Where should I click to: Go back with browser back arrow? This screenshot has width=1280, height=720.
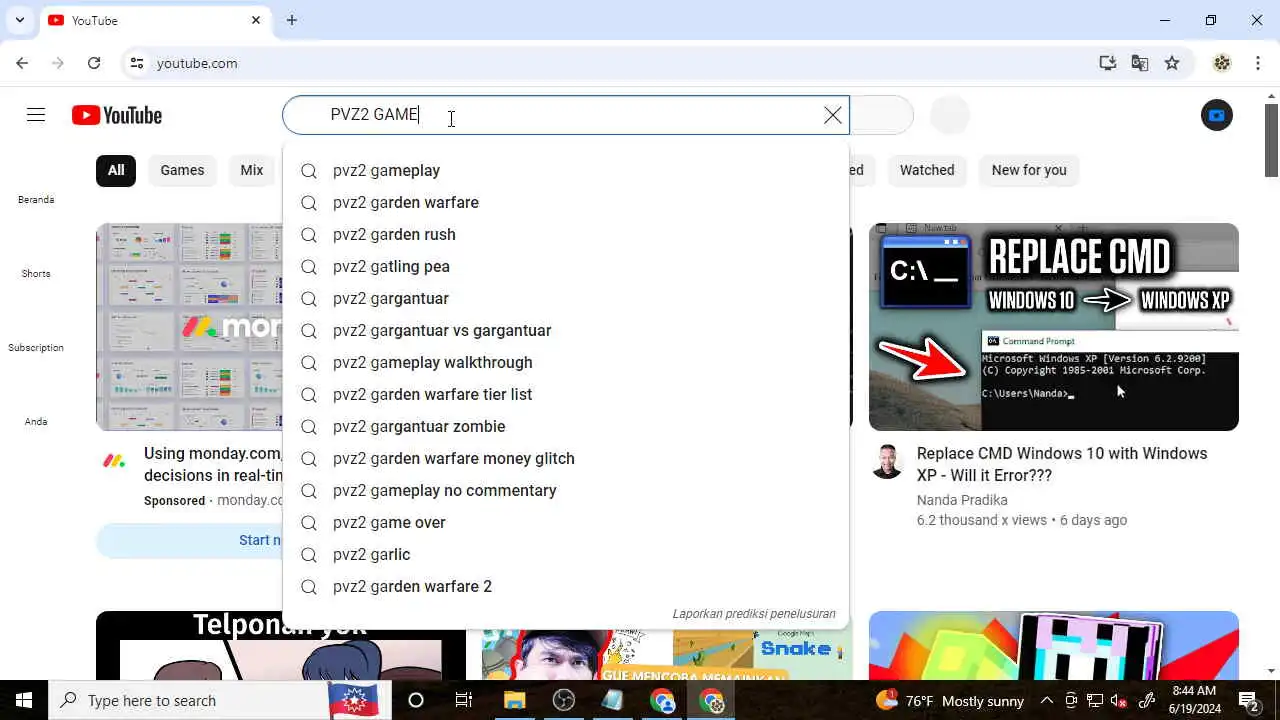pyautogui.click(x=22, y=63)
